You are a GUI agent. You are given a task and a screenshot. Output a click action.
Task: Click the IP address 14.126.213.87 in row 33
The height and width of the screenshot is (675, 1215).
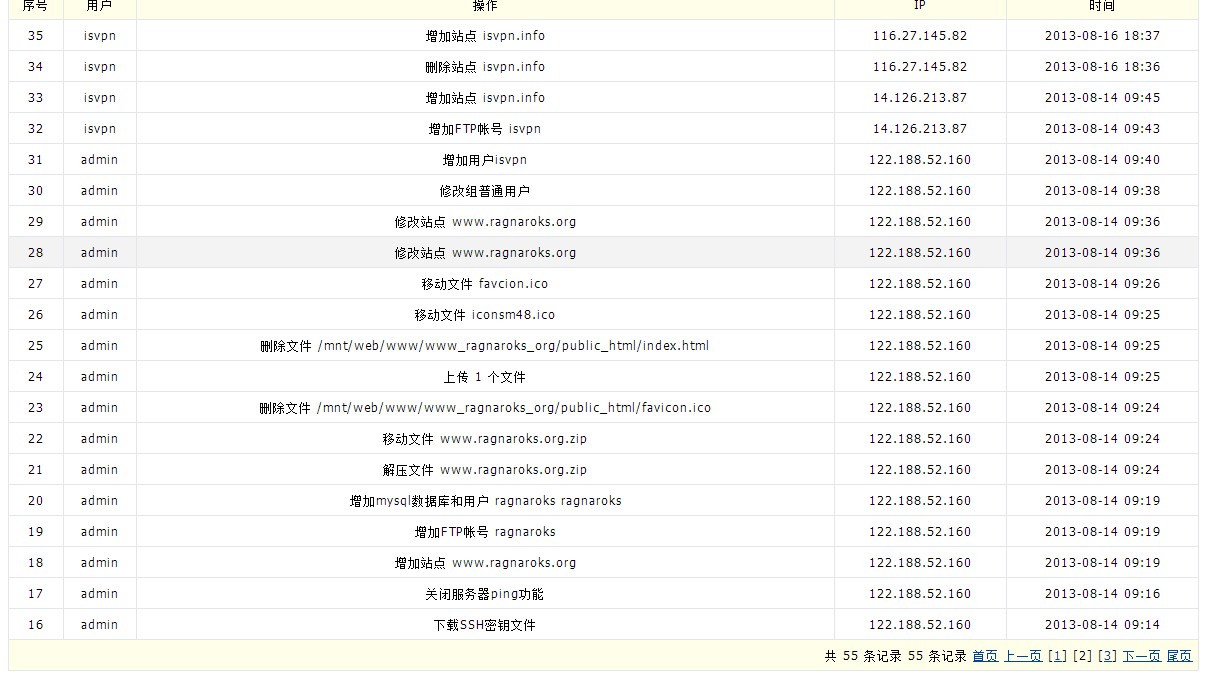coord(920,98)
